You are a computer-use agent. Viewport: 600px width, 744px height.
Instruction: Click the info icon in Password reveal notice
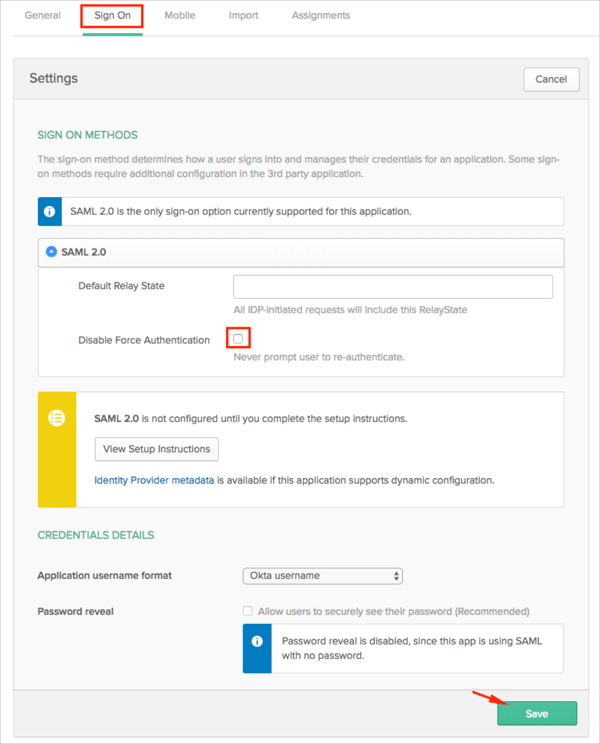tap(257, 640)
